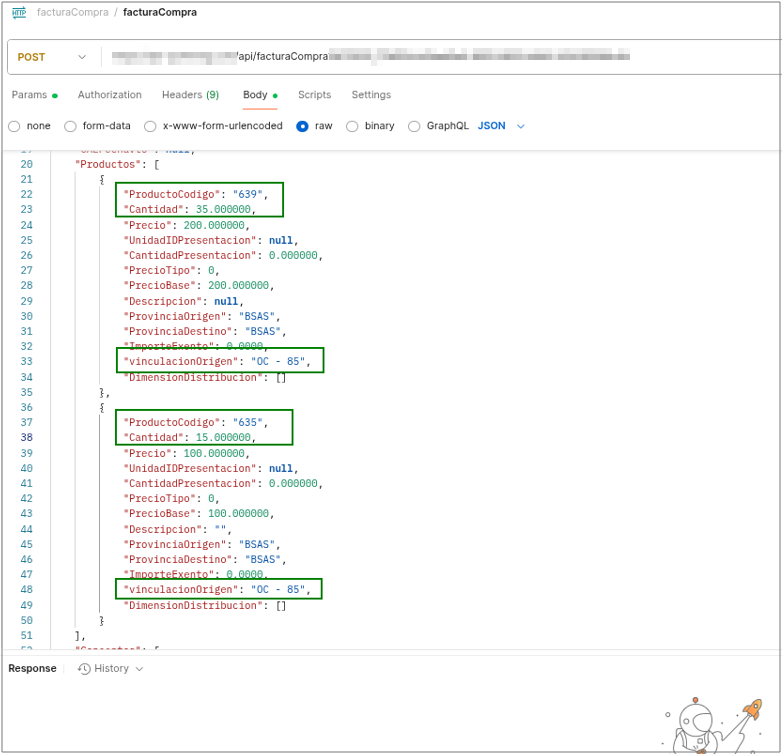Open the request Settings tab

click(x=371, y=95)
